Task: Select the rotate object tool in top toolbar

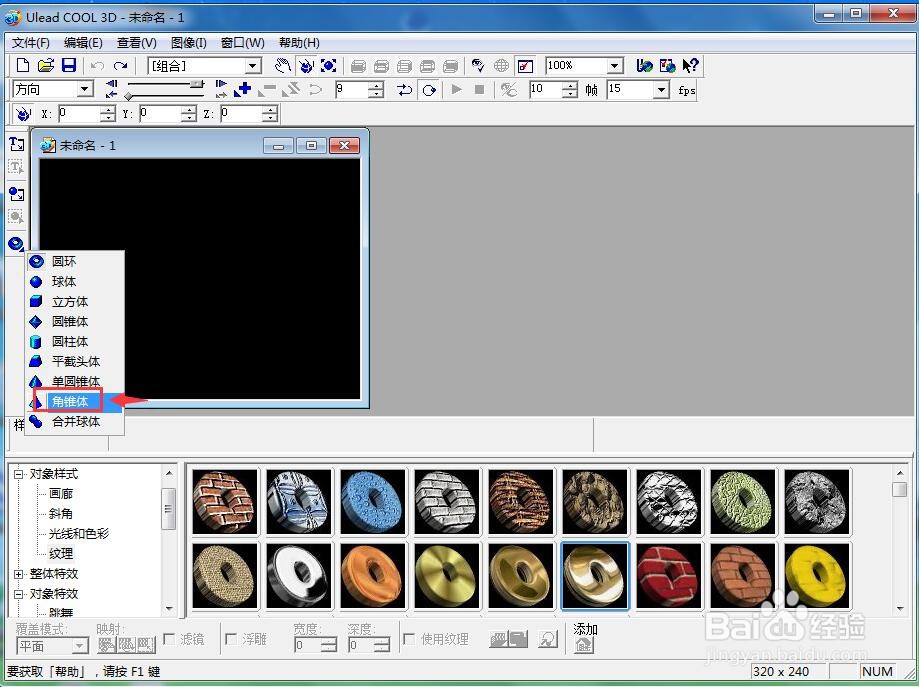Action: coord(305,66)
